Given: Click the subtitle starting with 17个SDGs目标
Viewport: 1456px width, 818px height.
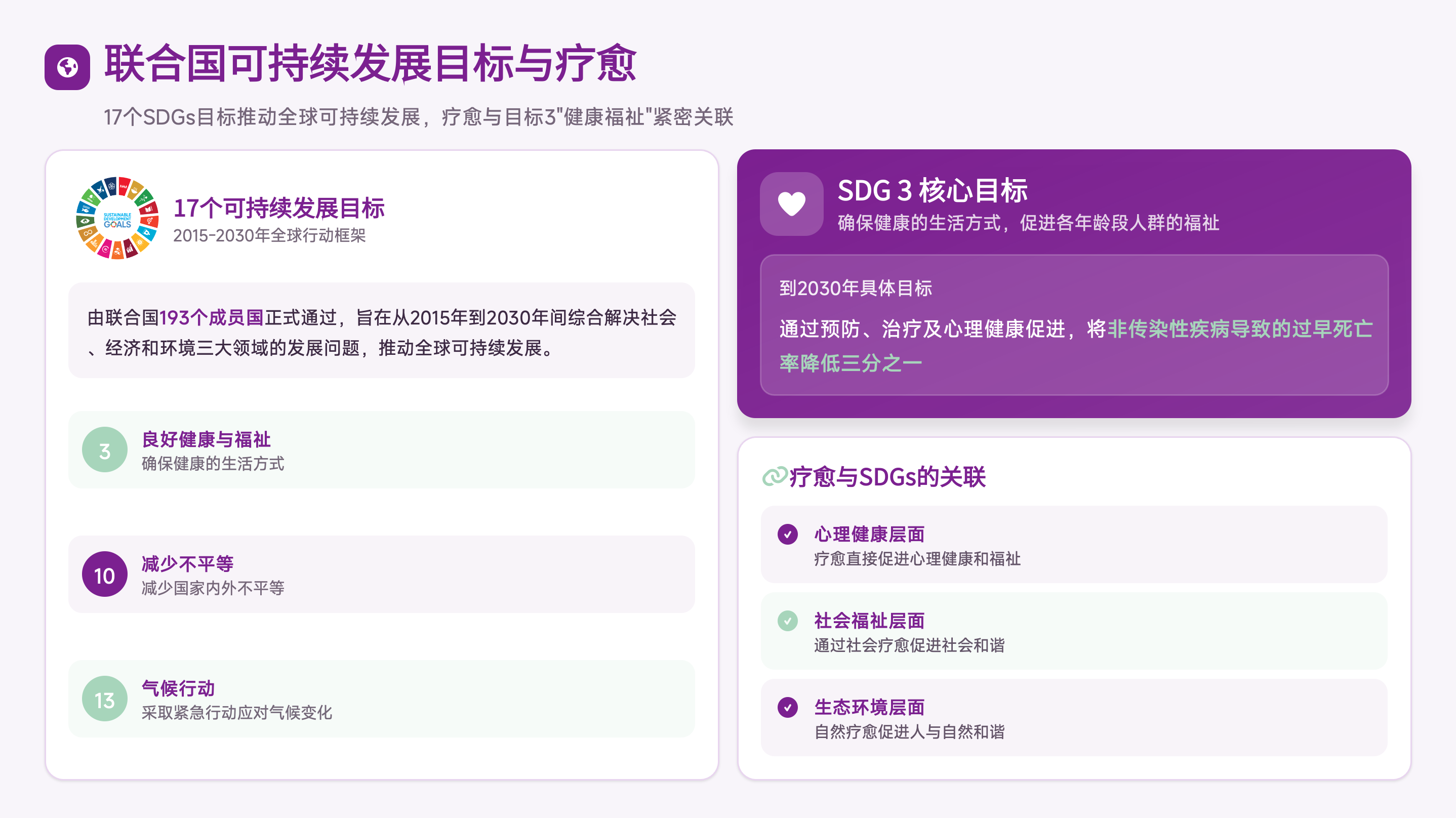Looking at the screenshot, I should pyautogui.click(x=418, y=117).
